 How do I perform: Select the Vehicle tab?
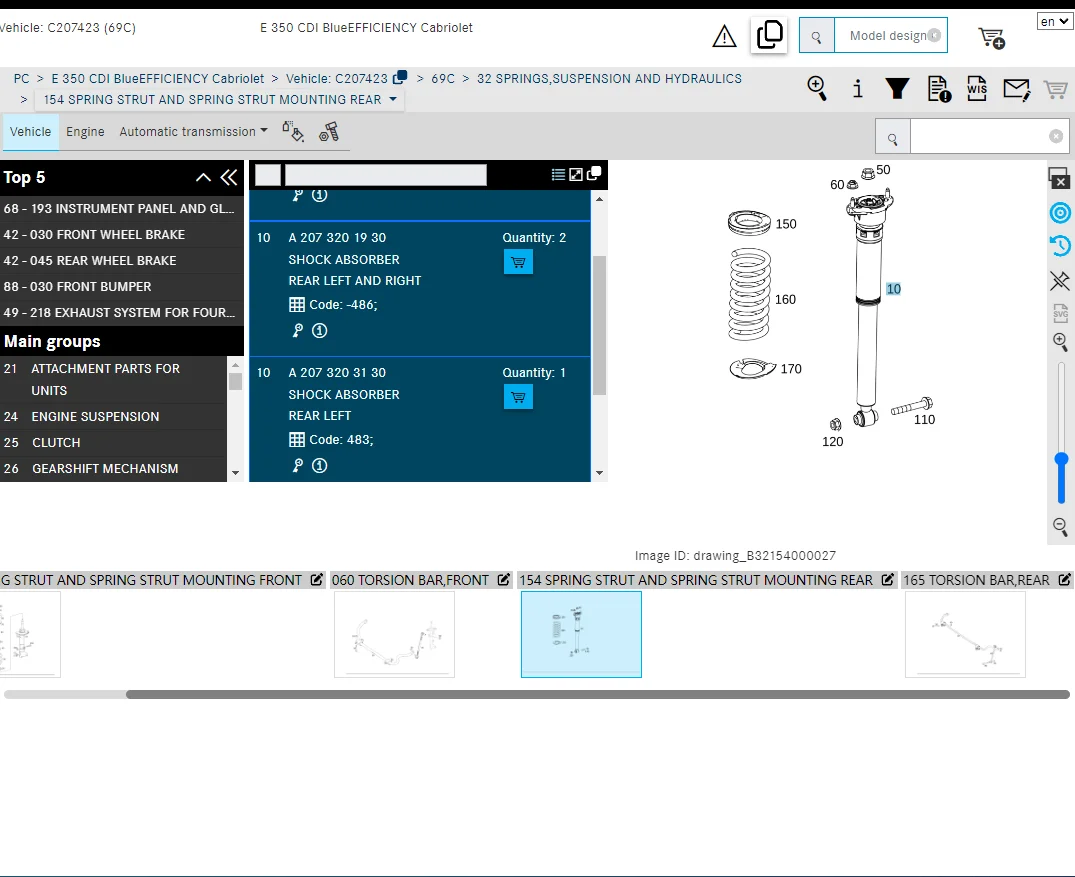click(30, 132)
